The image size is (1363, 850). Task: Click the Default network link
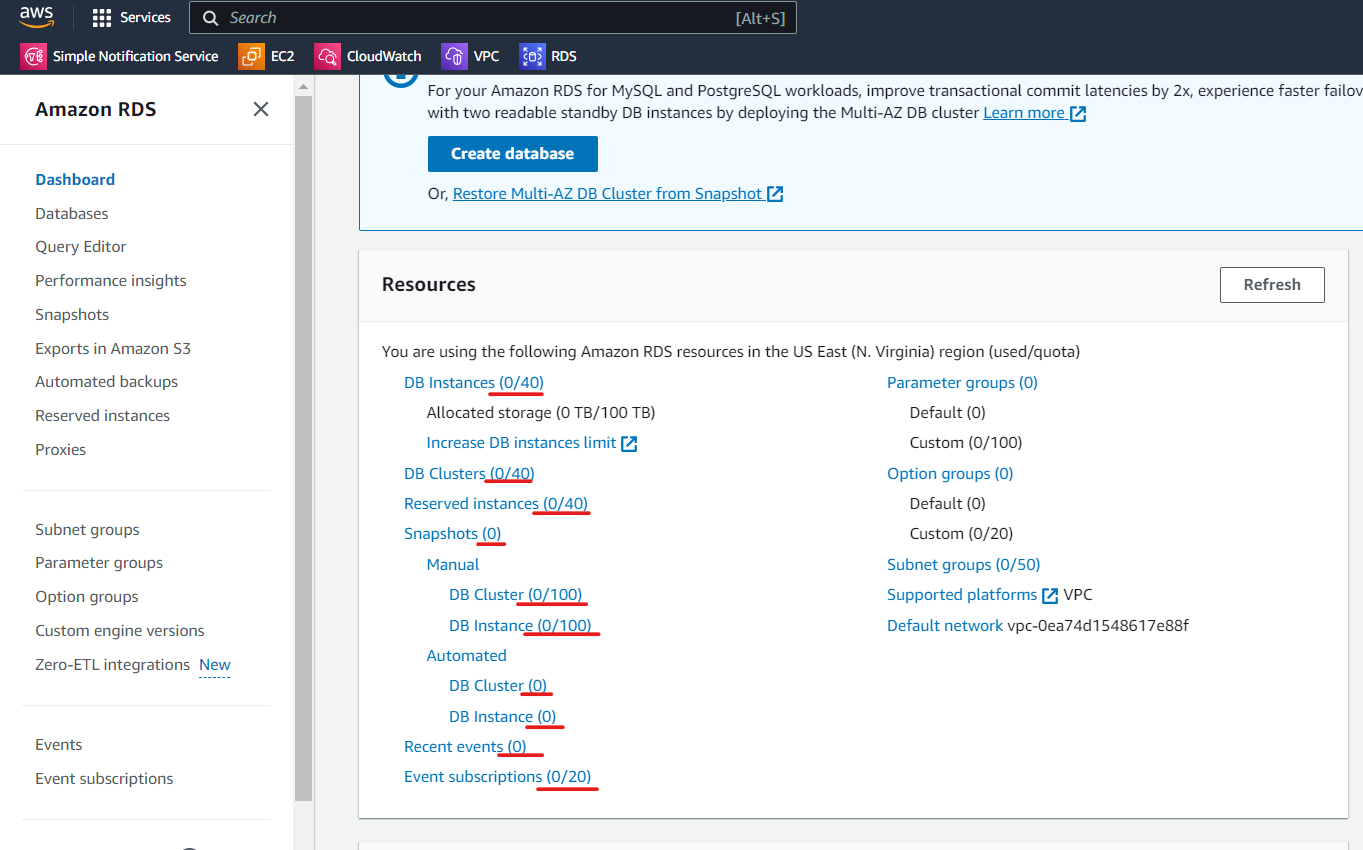coord(945,626)
